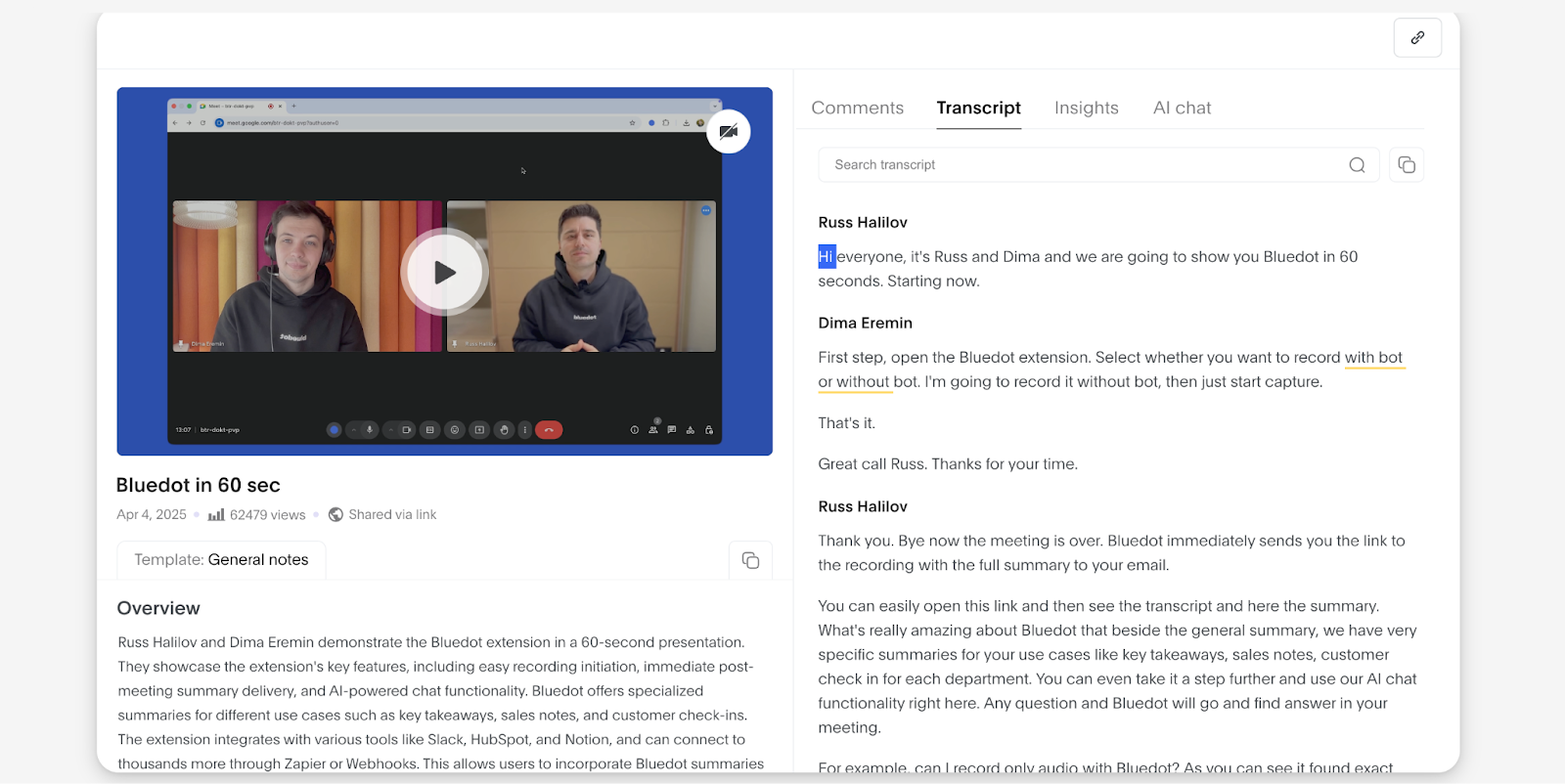Click the blue Bluedot circle in the Meet toolbar

point(335,430)
